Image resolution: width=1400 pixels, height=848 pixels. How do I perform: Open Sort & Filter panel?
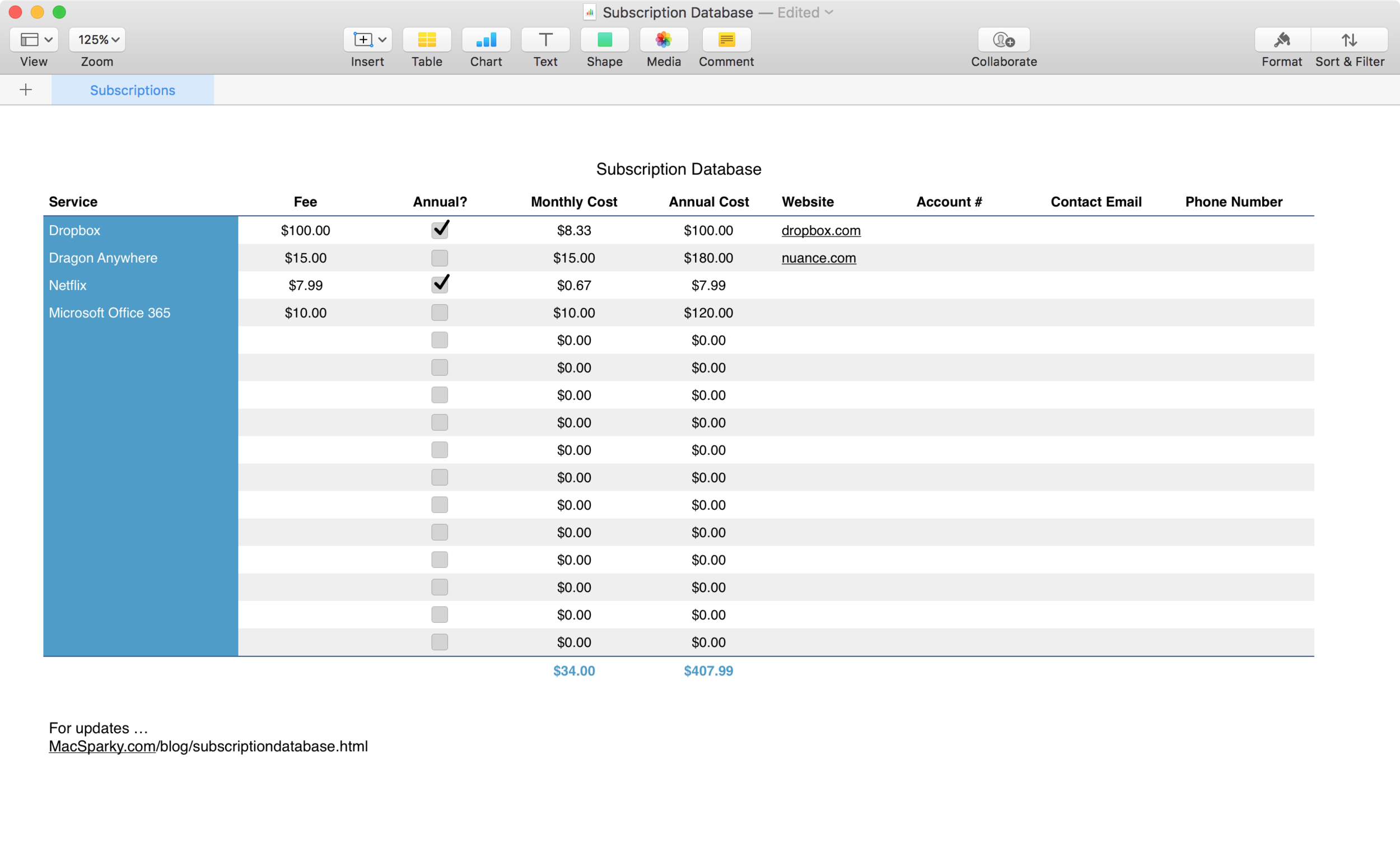(1350, 40)
